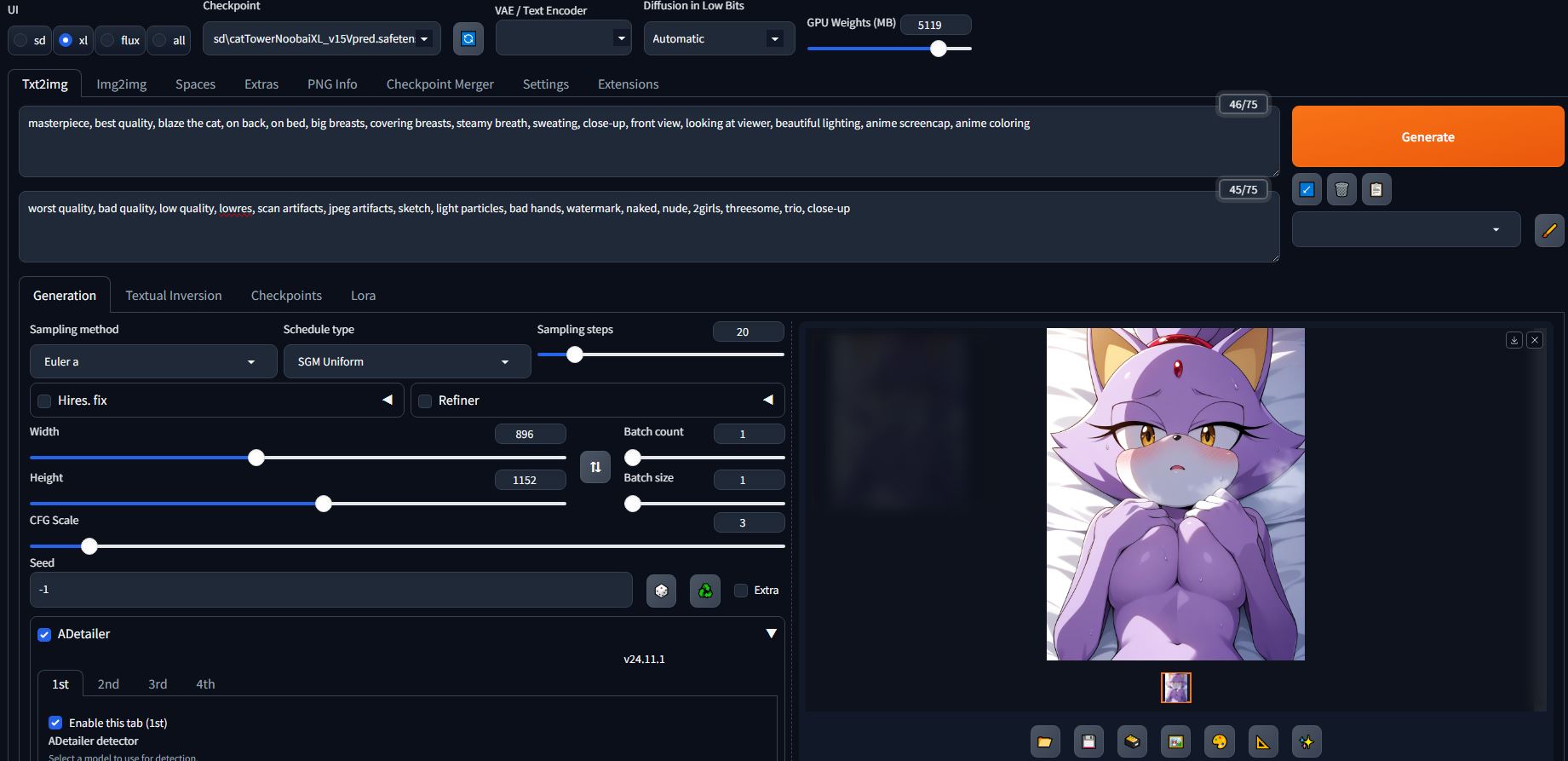Screen dimensions: 1568x761
Task: Open images output folder icon
Action: click(x=1045, y=741)
